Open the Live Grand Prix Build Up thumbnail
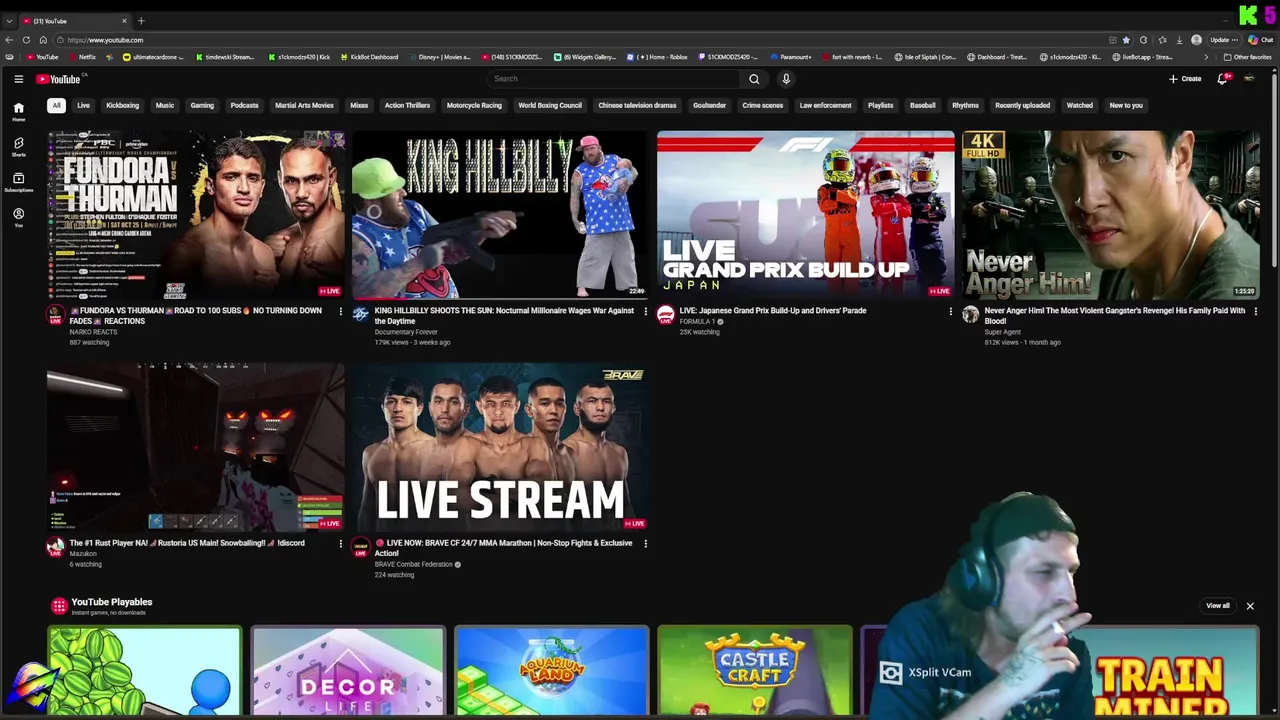Image resolution: width=1280 pixels, height=720 pixels. pos(806,215)
